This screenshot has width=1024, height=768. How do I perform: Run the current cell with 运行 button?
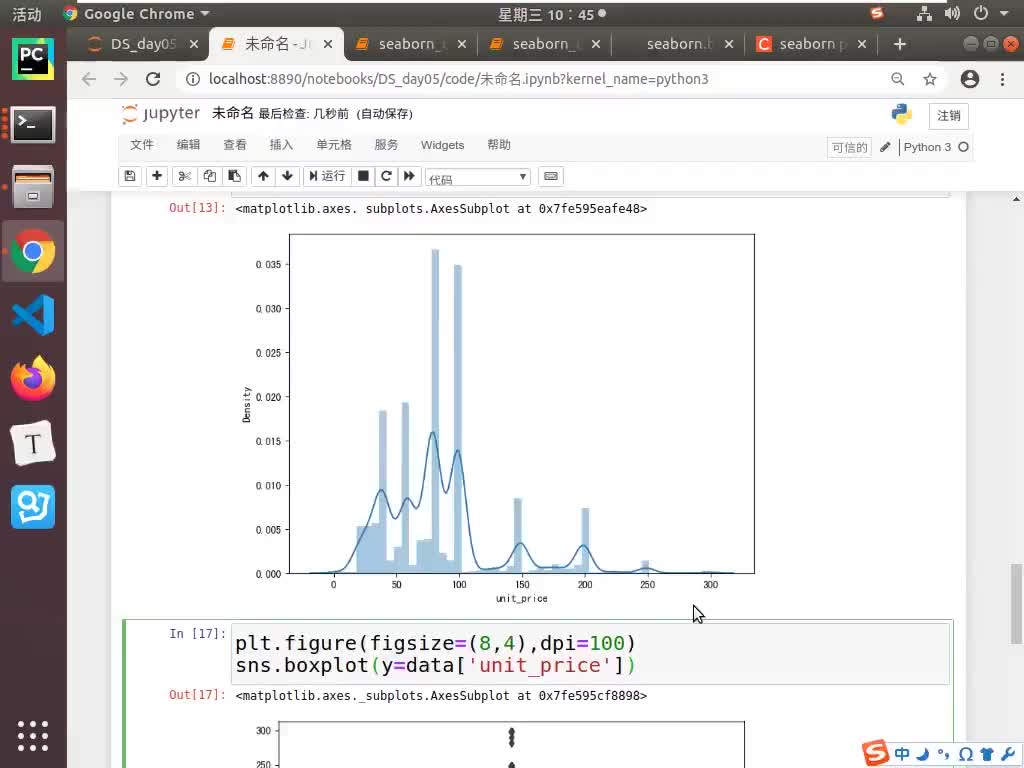[x=327, y=176]
